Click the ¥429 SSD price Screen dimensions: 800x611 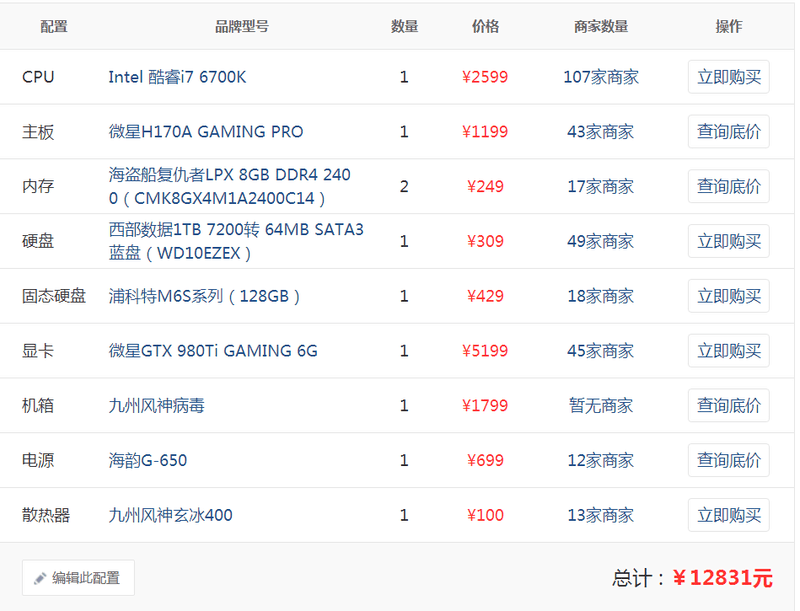click(x=485, y=296)
